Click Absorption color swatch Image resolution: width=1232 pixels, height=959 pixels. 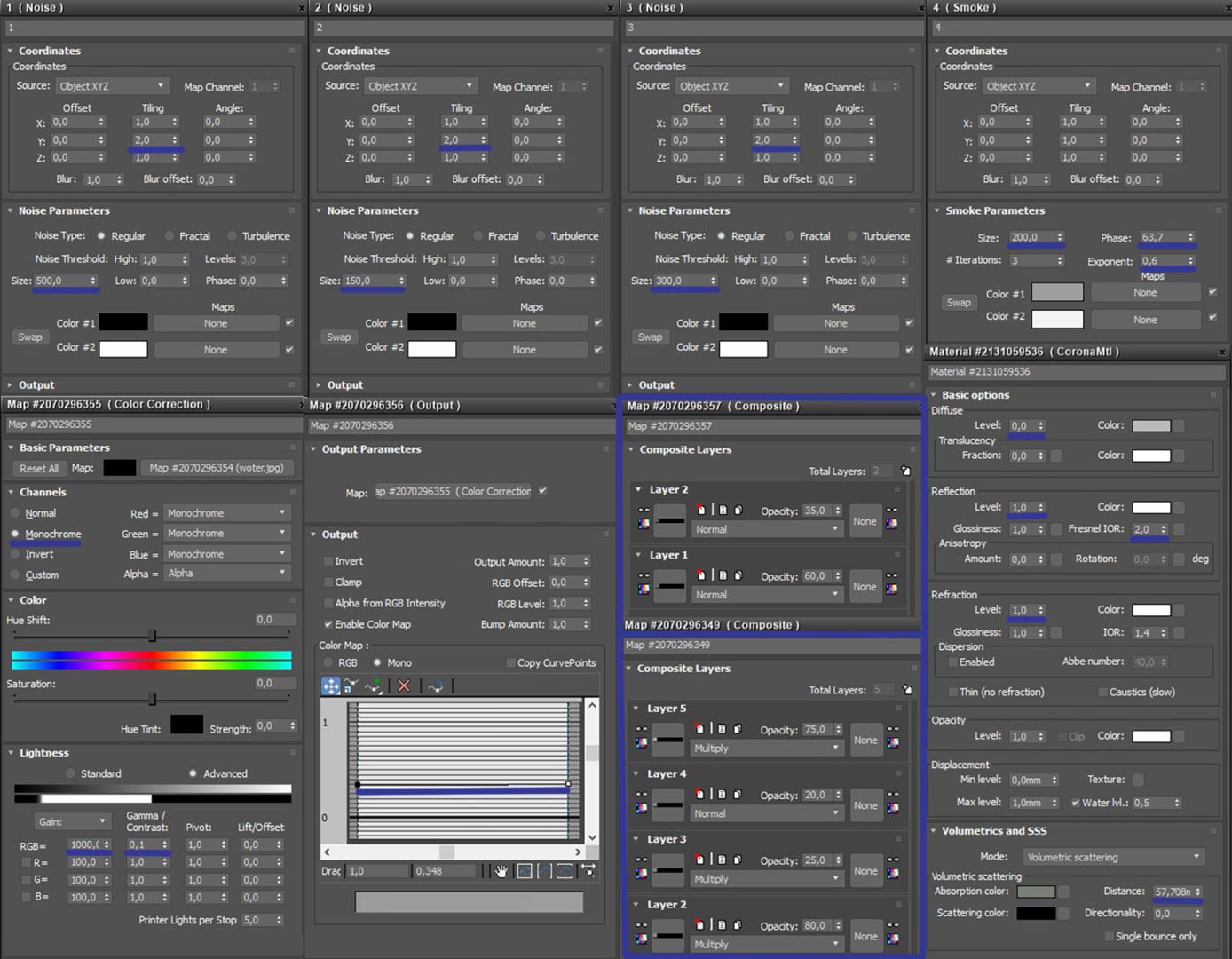click(1036, 892)
